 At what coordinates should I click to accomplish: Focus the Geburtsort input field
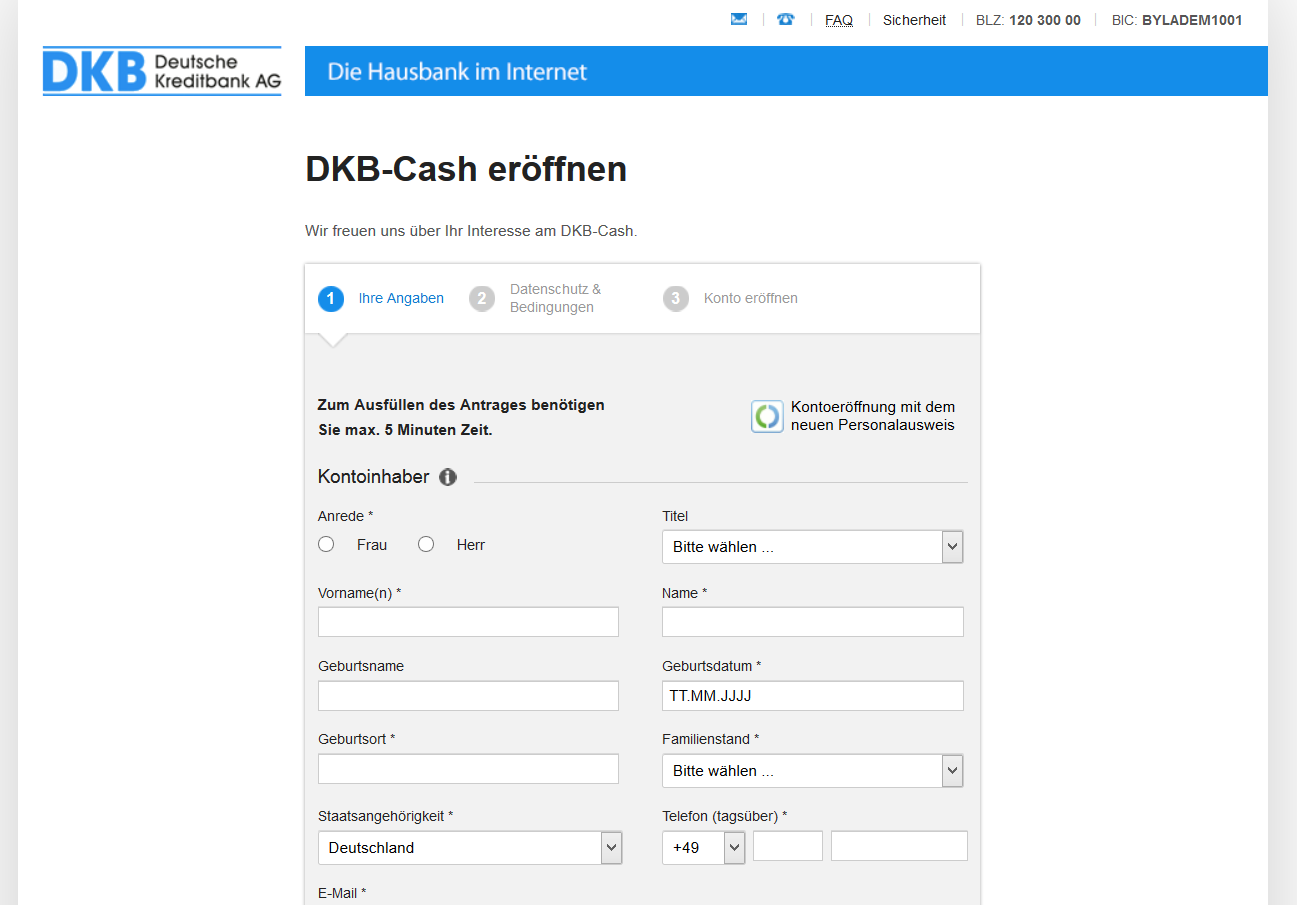point(468,769)
